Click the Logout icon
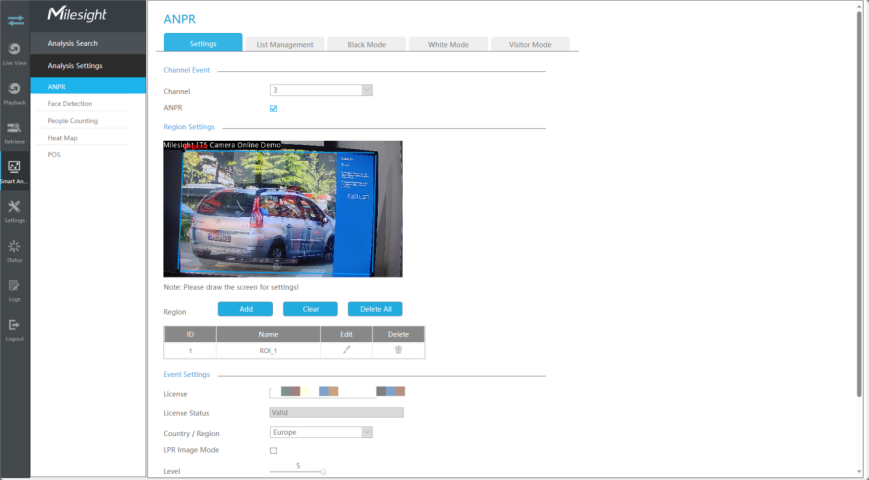The height and width of the screenshot is (480, 869). click(x=14, y=325)
